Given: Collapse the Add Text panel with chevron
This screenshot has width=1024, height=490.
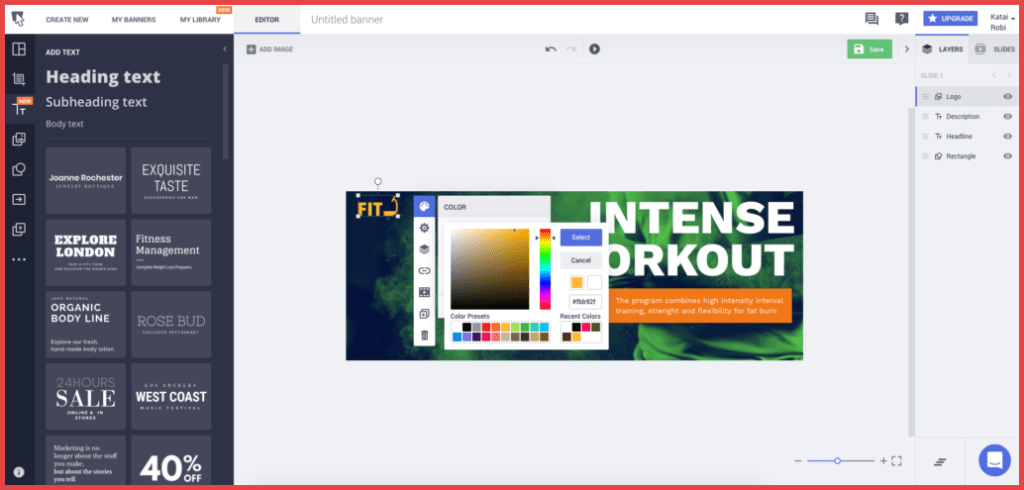Looking at the screenshot, I should [224, 49].
